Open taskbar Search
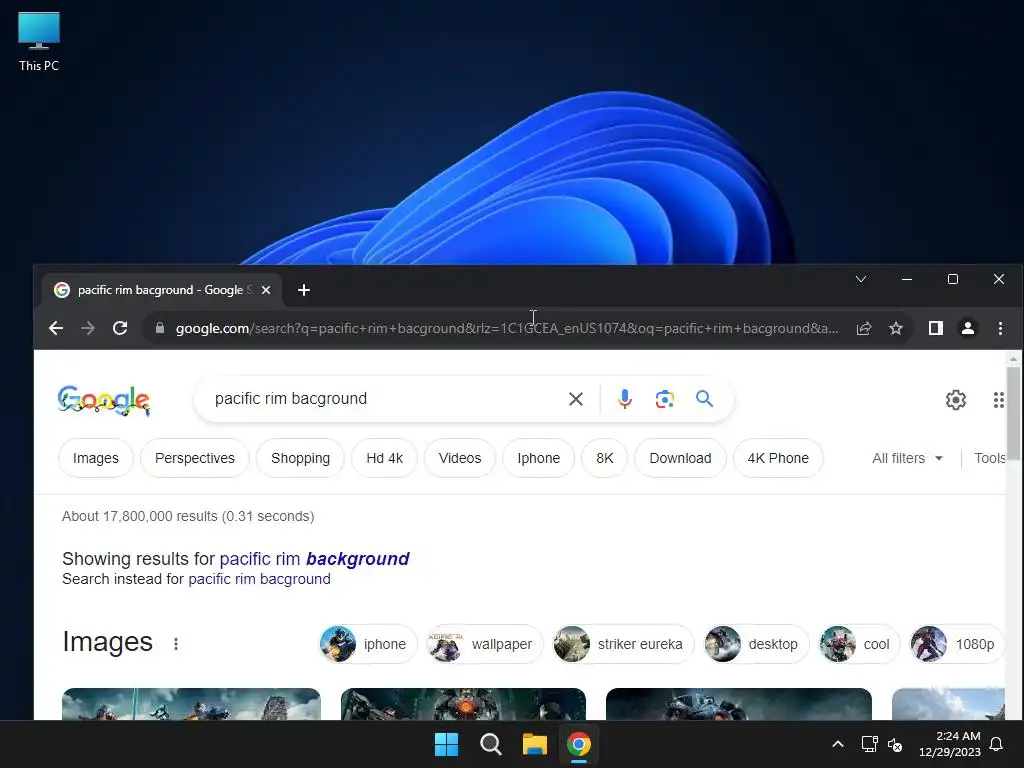 (490, 744)
